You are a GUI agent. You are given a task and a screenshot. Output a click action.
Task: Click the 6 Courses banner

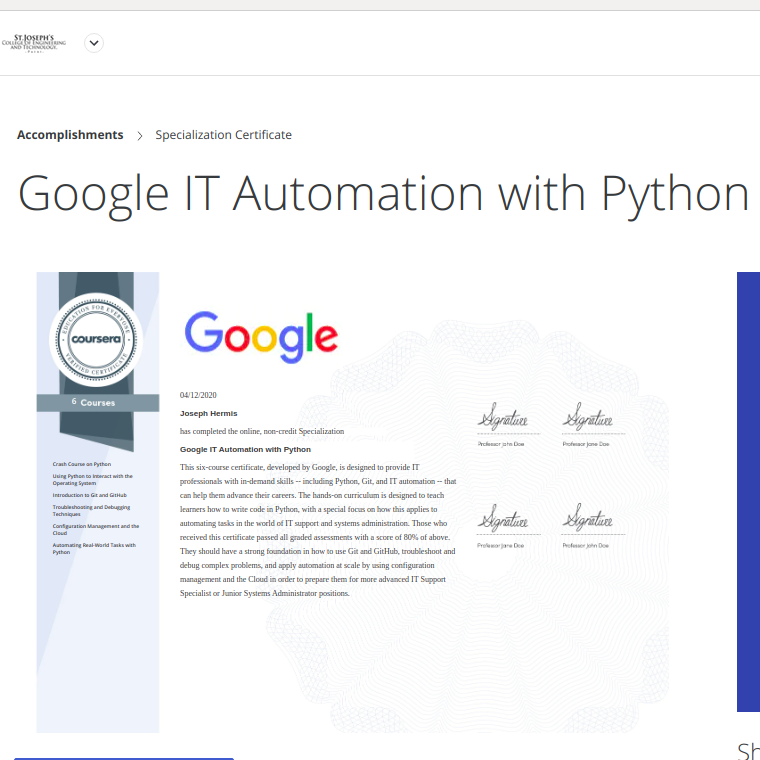[x=98, y=403]
